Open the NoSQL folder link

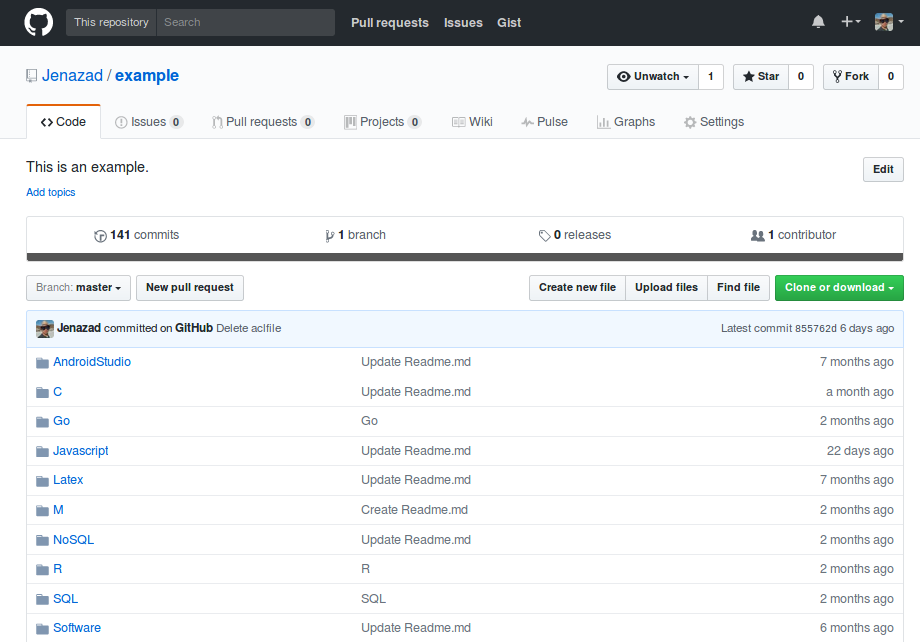[73, 540]
